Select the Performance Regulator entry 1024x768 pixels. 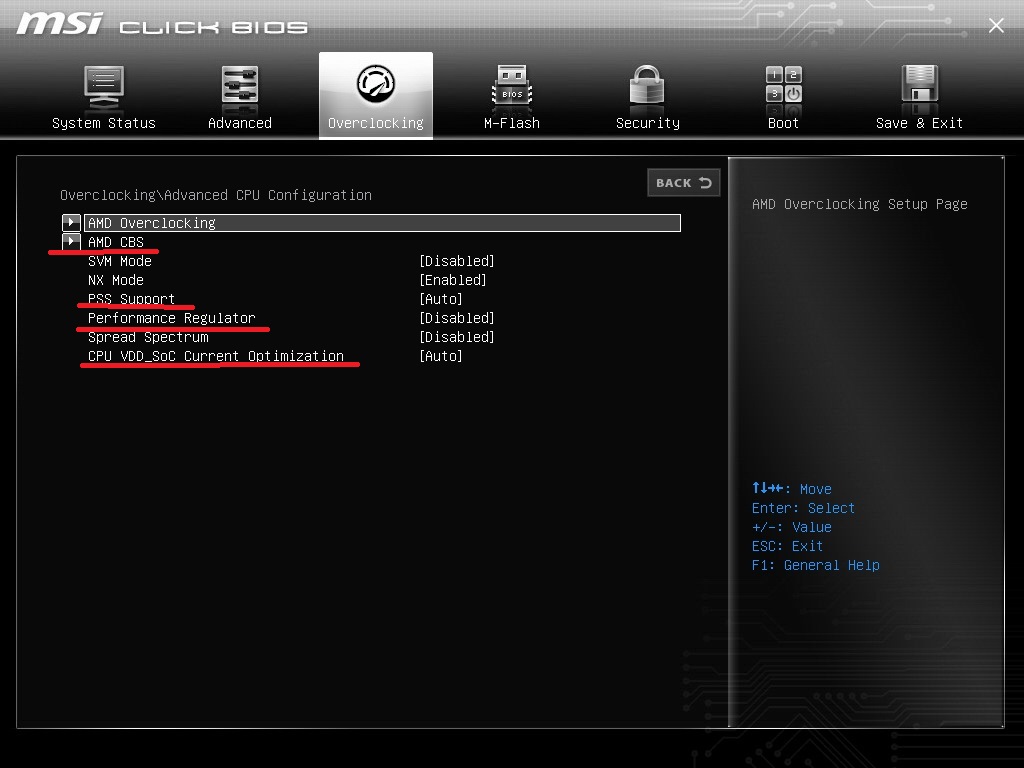click(173, 317)
